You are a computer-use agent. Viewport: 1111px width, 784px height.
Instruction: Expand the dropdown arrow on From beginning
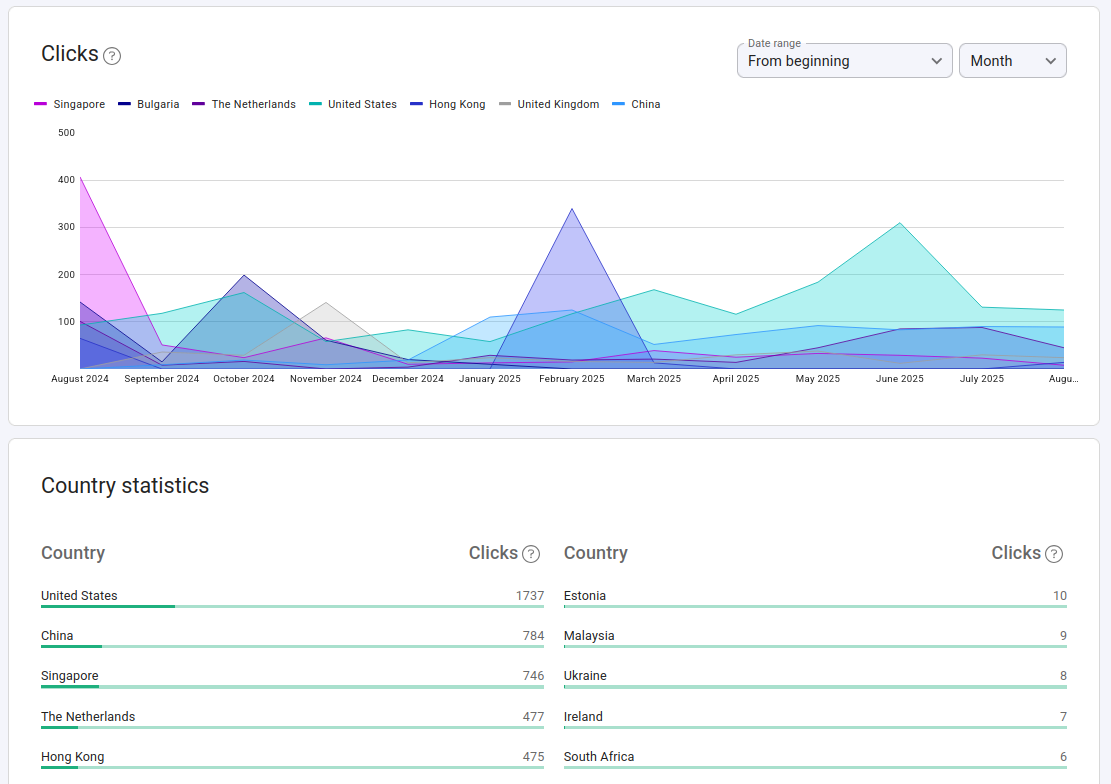click(936, 61)
